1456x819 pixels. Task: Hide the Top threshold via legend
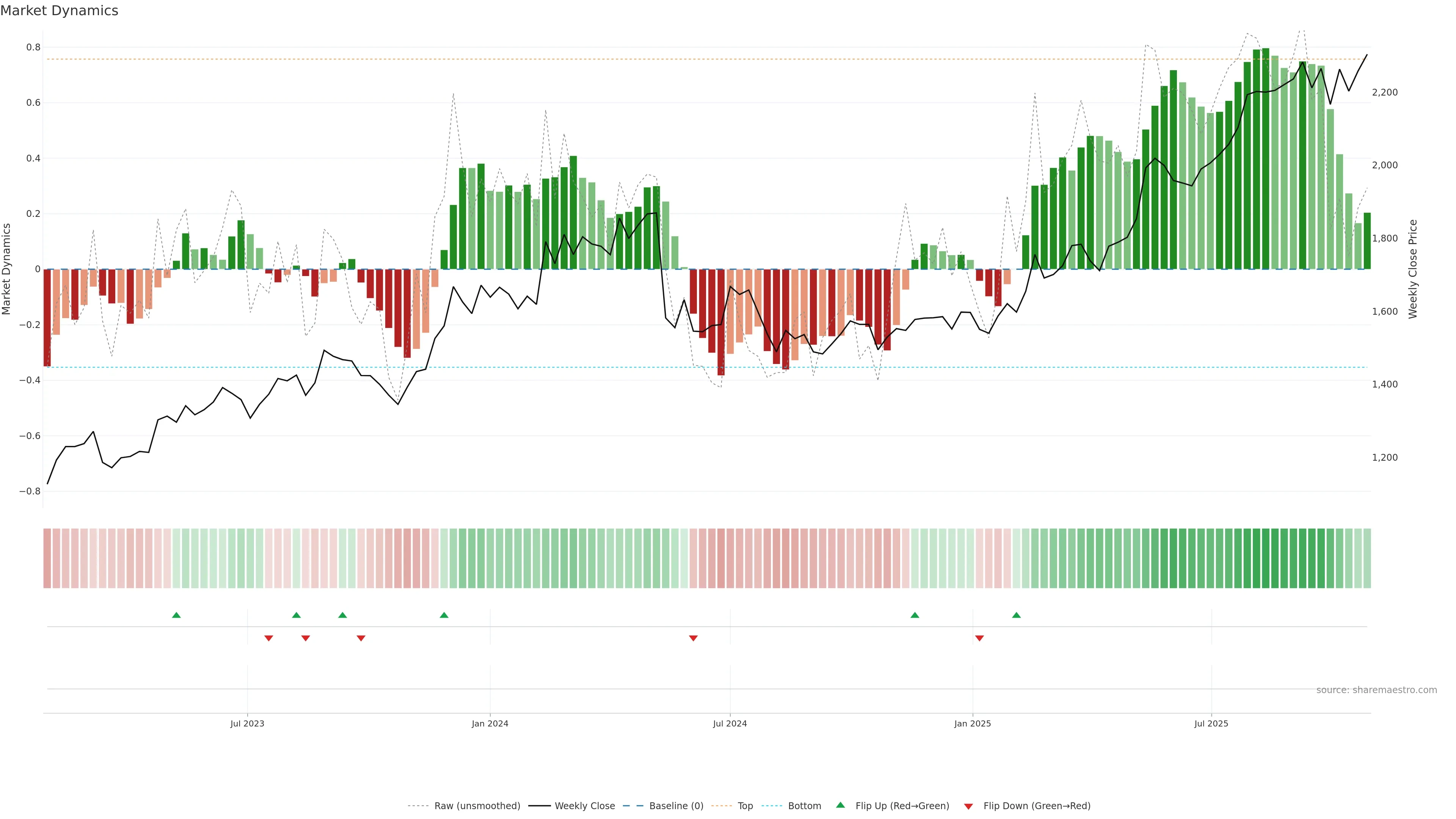click(x=745, y=806)
